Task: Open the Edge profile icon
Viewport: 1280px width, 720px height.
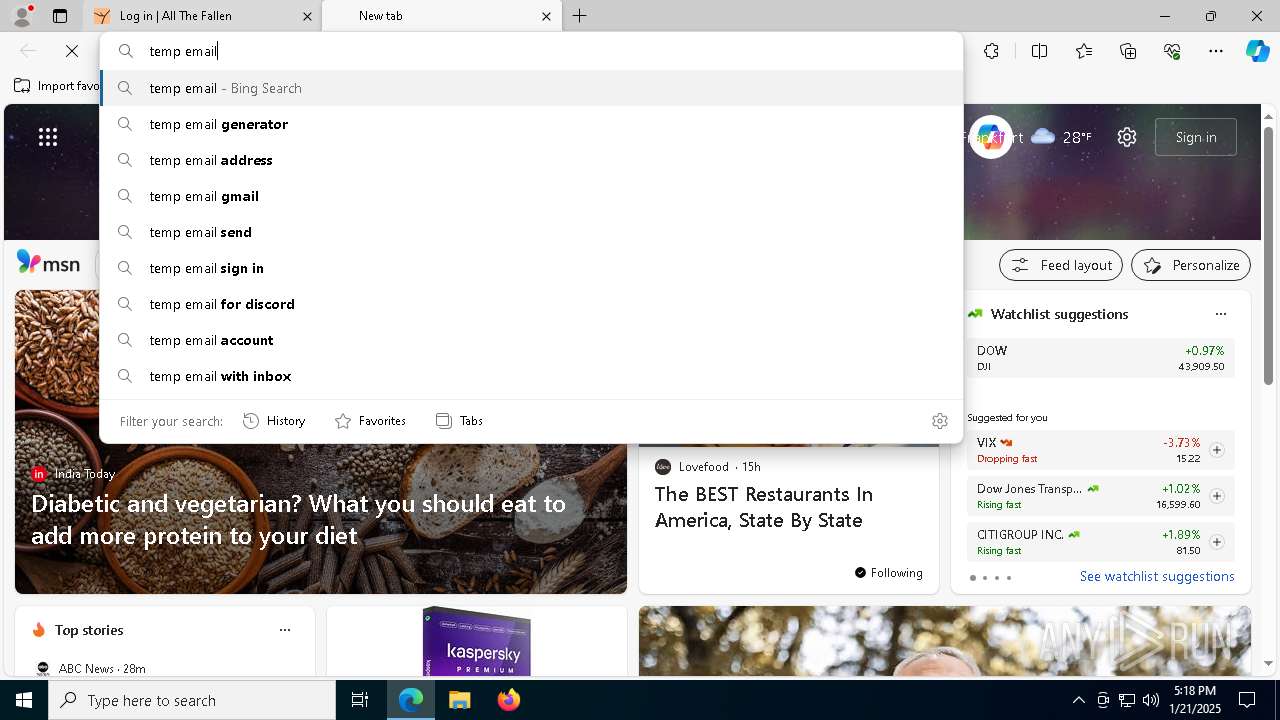Action: (x=21, y=16)
